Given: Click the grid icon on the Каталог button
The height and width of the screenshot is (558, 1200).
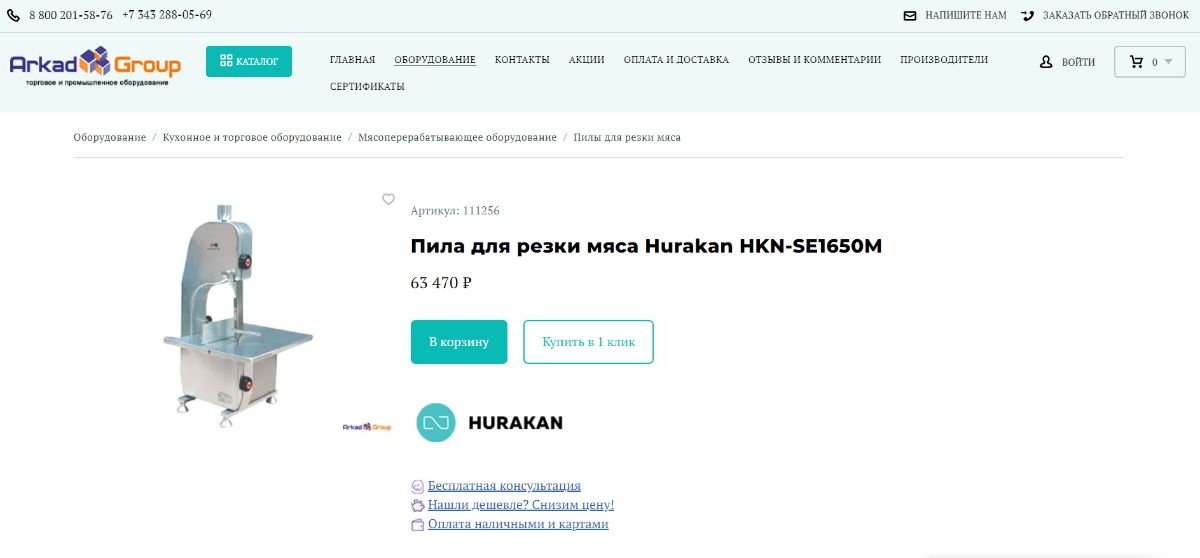Looking at the screenshot, I should [226, 61].
